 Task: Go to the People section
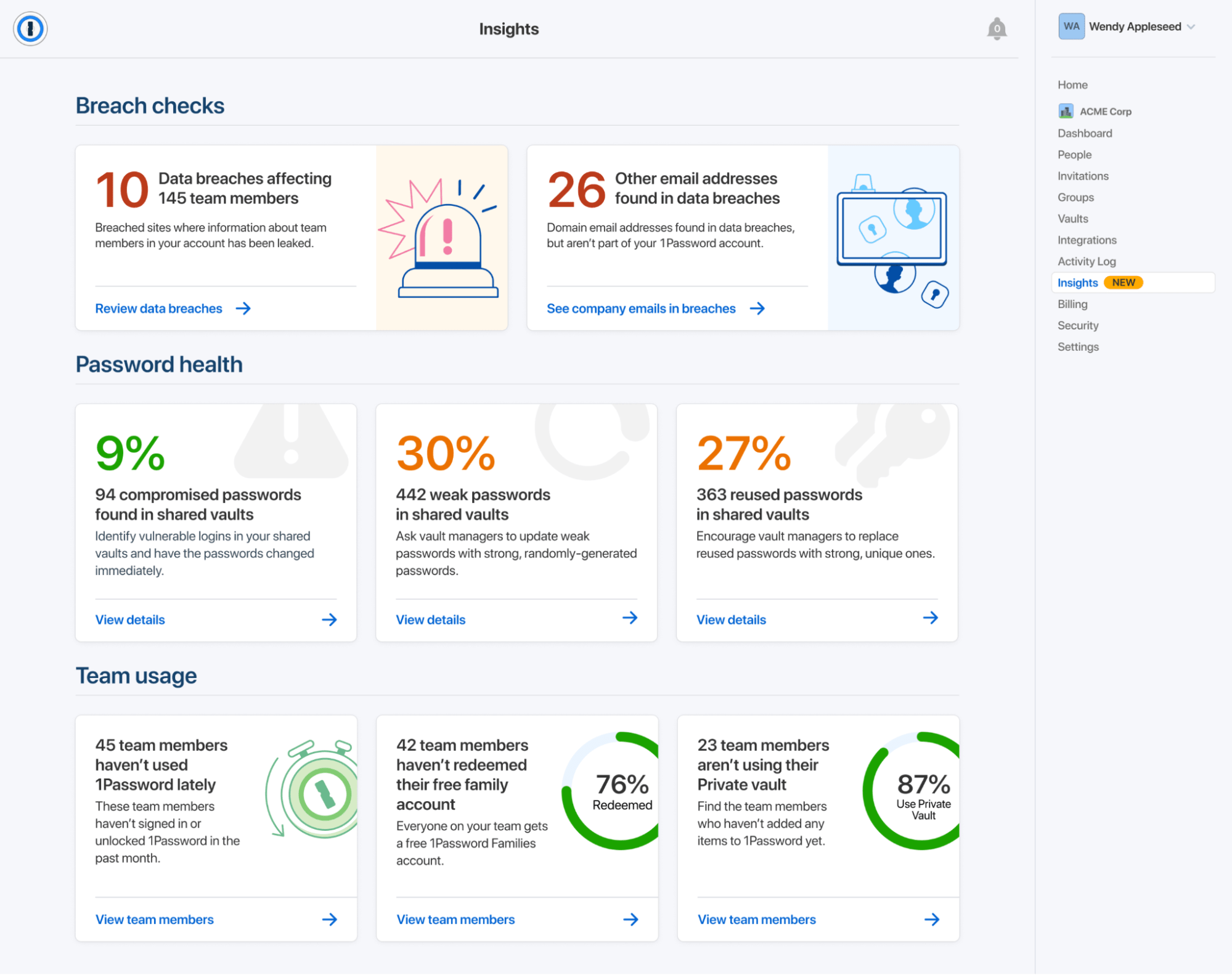tap(1074, 154)
